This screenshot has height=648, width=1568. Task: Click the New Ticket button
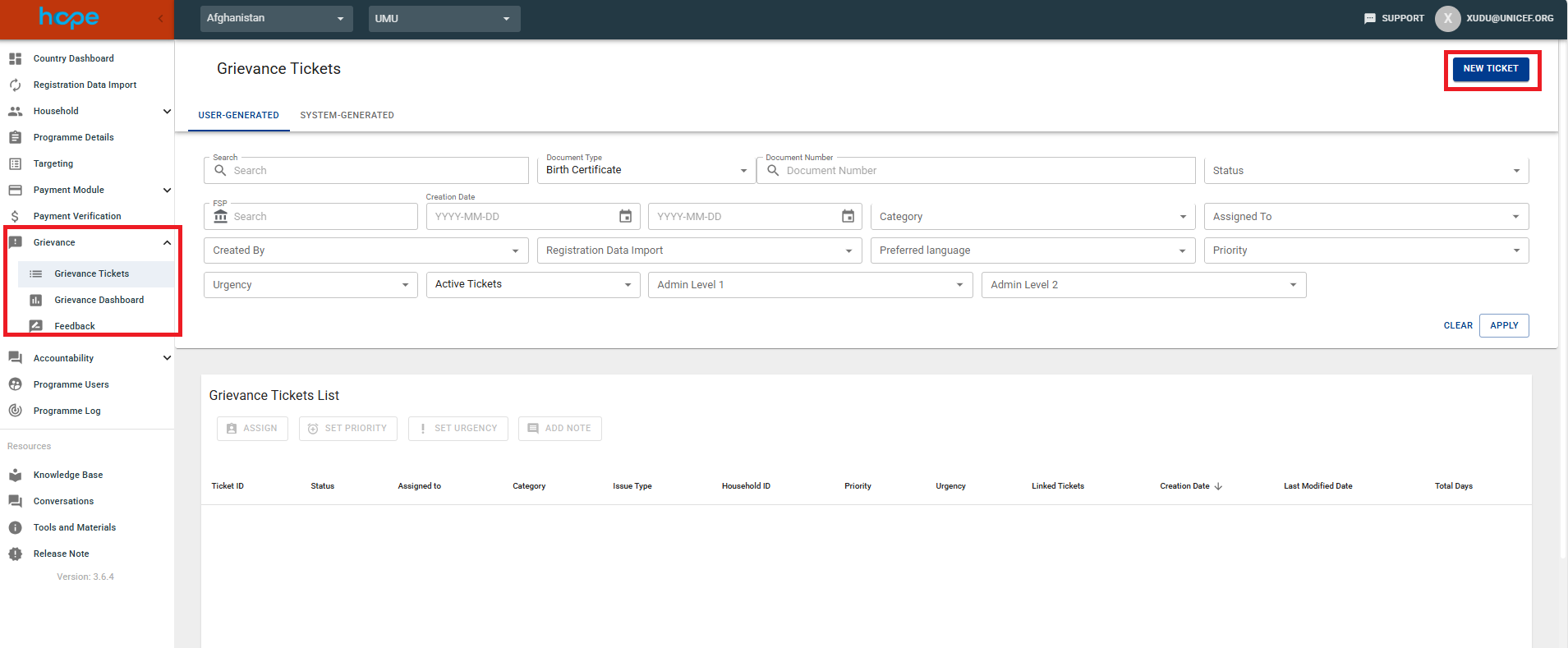[x=1490, y=69]
